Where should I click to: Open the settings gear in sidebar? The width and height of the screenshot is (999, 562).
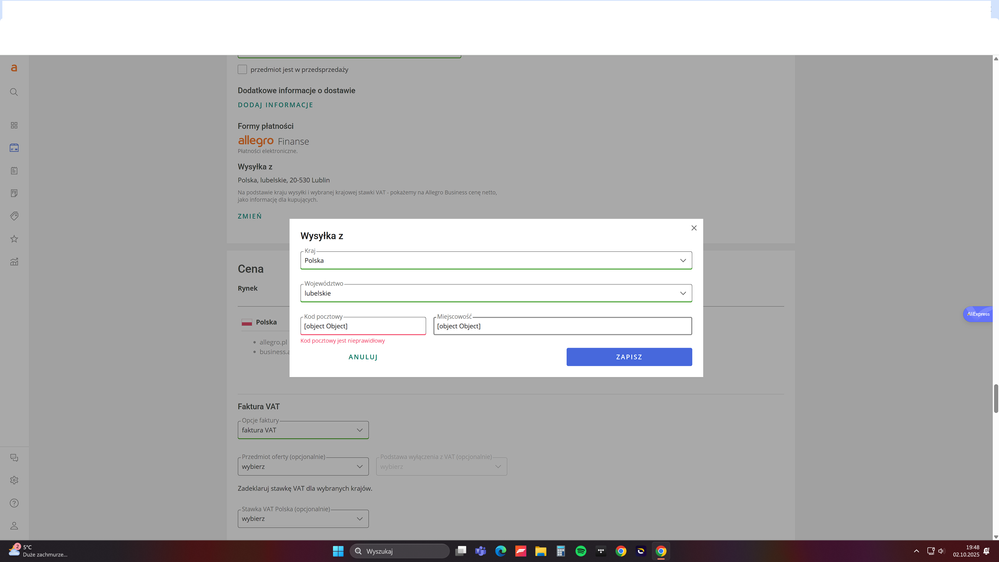[14, 480]
